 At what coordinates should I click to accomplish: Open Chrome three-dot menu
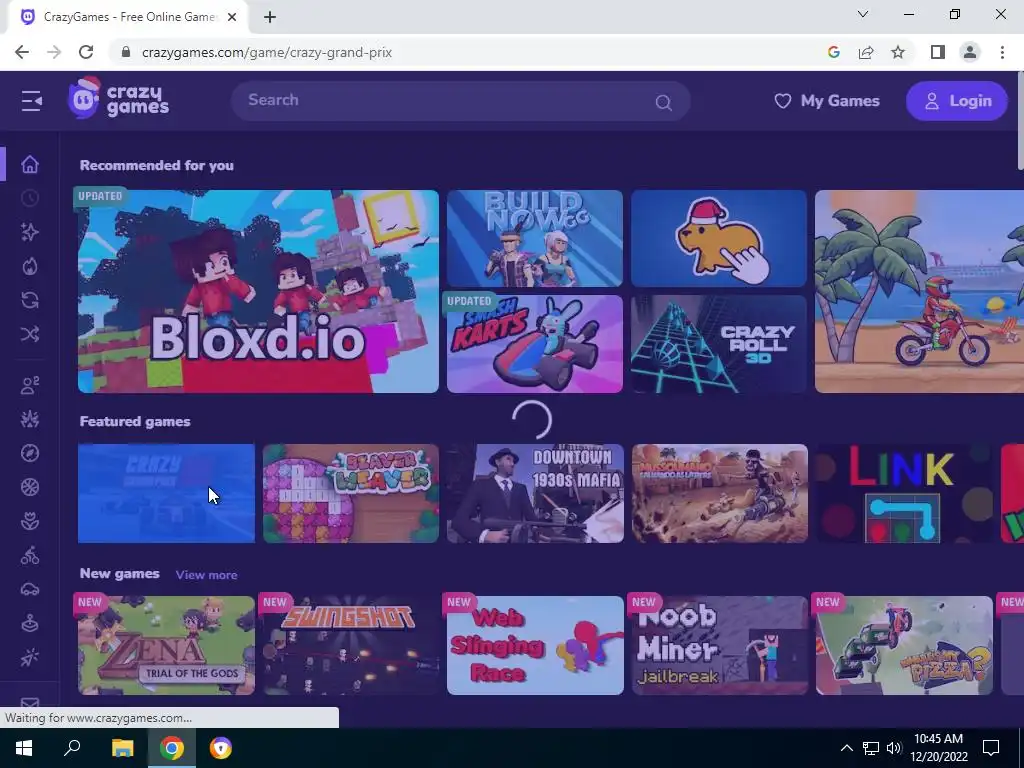click(x=1002, y=52)
